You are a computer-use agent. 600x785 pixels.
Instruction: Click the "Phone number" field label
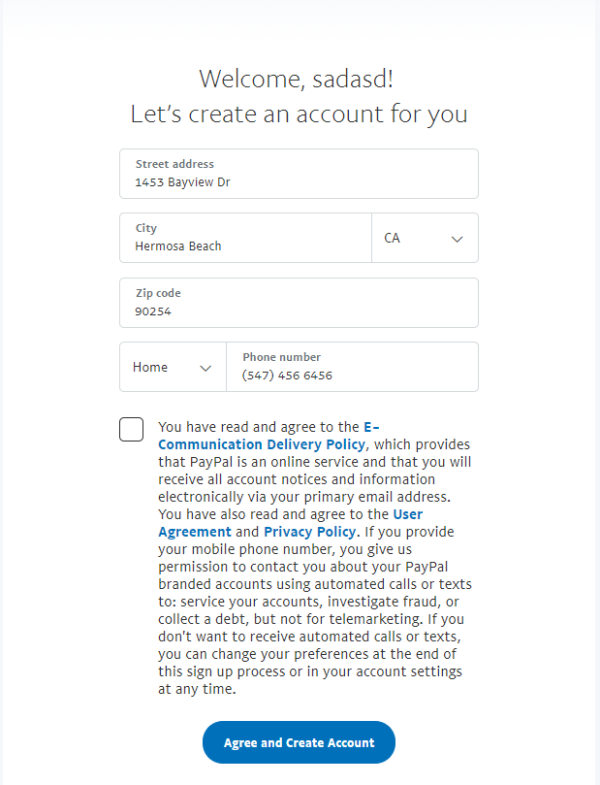281,357
